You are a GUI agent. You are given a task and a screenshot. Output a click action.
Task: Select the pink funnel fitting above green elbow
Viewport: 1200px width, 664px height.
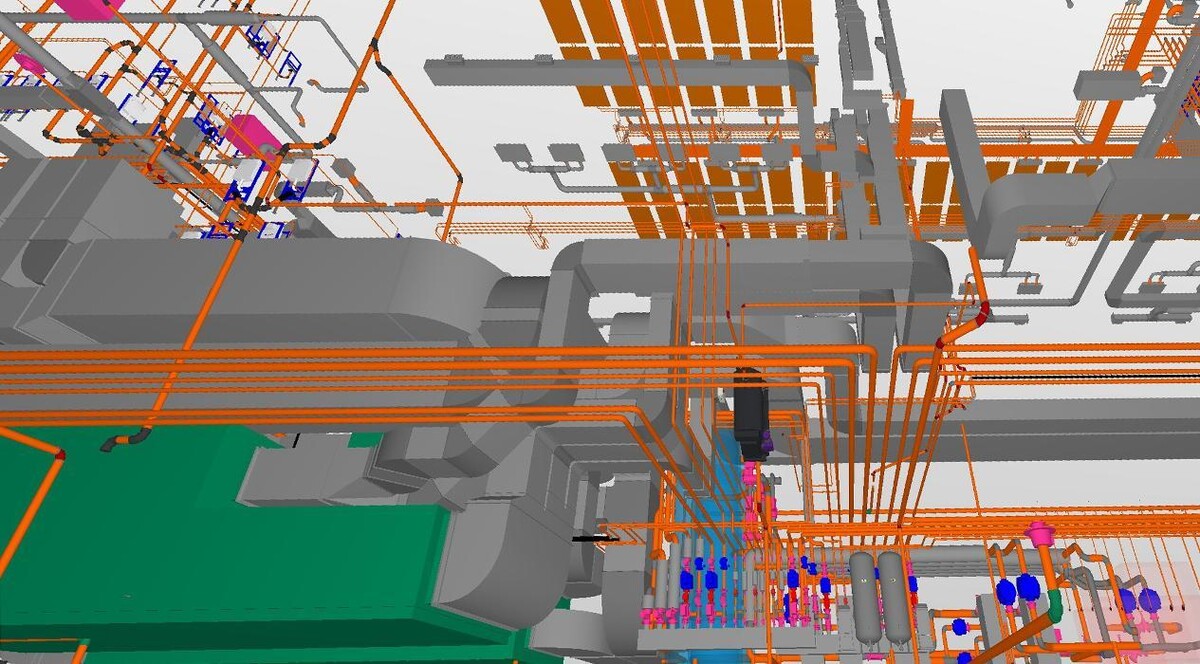pyautogui.click(x=1042, y=532)
